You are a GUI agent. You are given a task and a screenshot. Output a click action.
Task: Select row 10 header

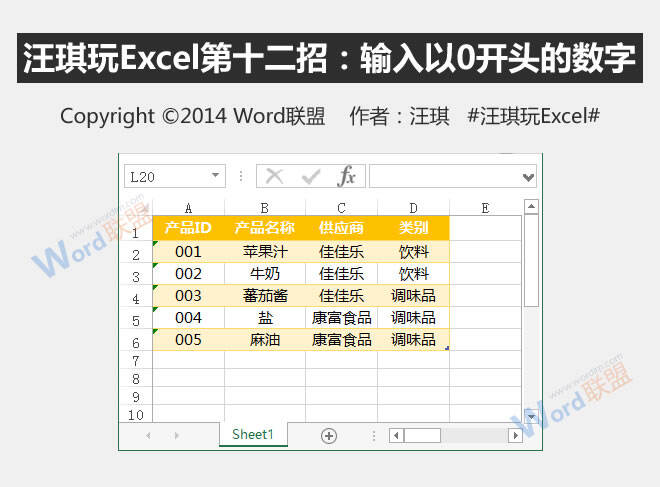[x=136, y=415]
